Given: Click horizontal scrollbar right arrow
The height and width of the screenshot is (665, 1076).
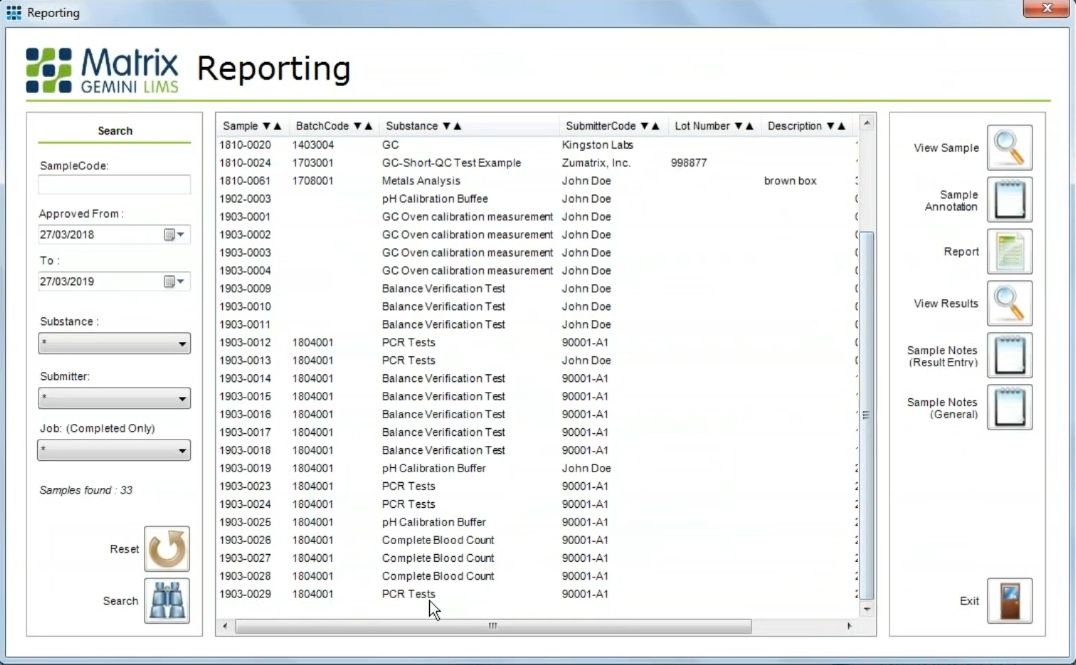Looking at the screenshot, I should click(x=850, y=626).
